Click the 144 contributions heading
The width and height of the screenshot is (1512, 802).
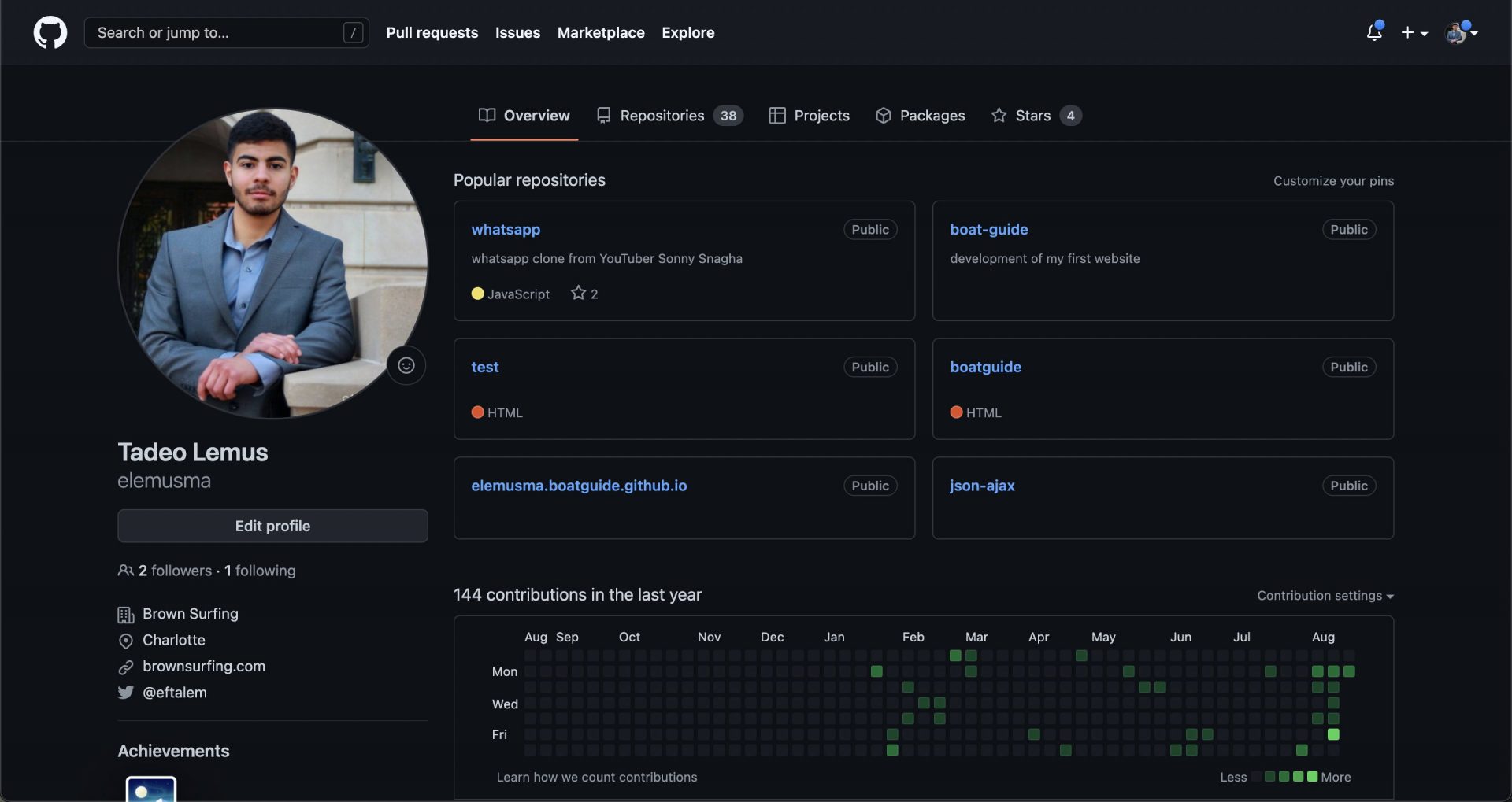[577, 595]
